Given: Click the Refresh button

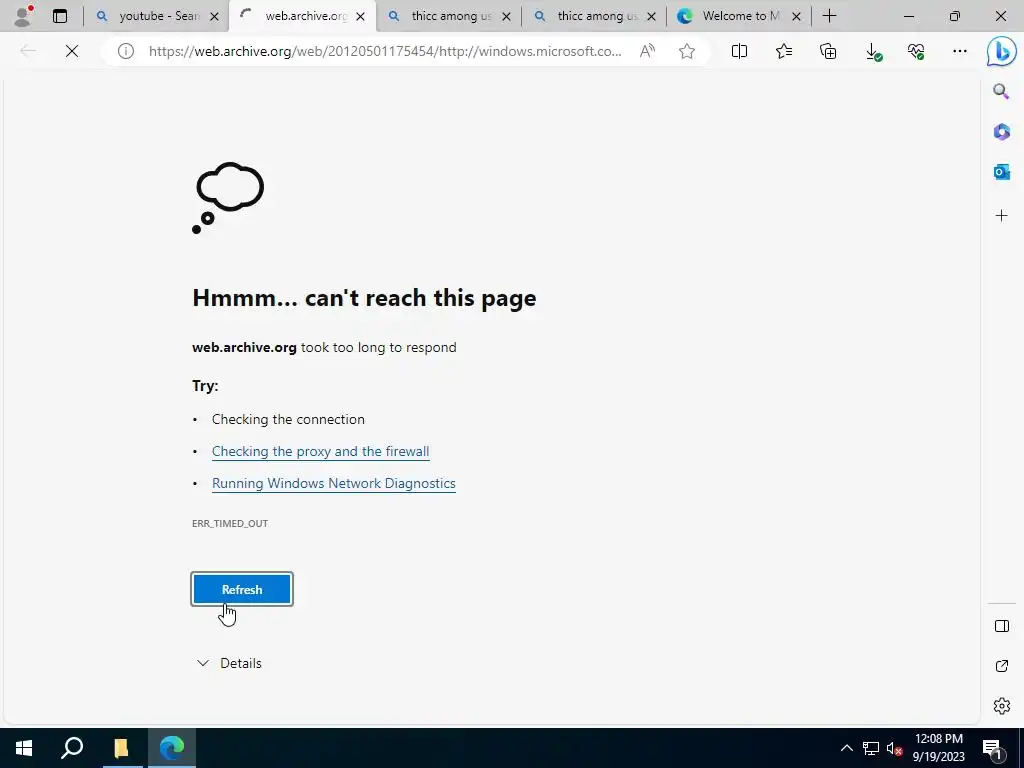Looking at the screenshot, I should pos(242,589).
